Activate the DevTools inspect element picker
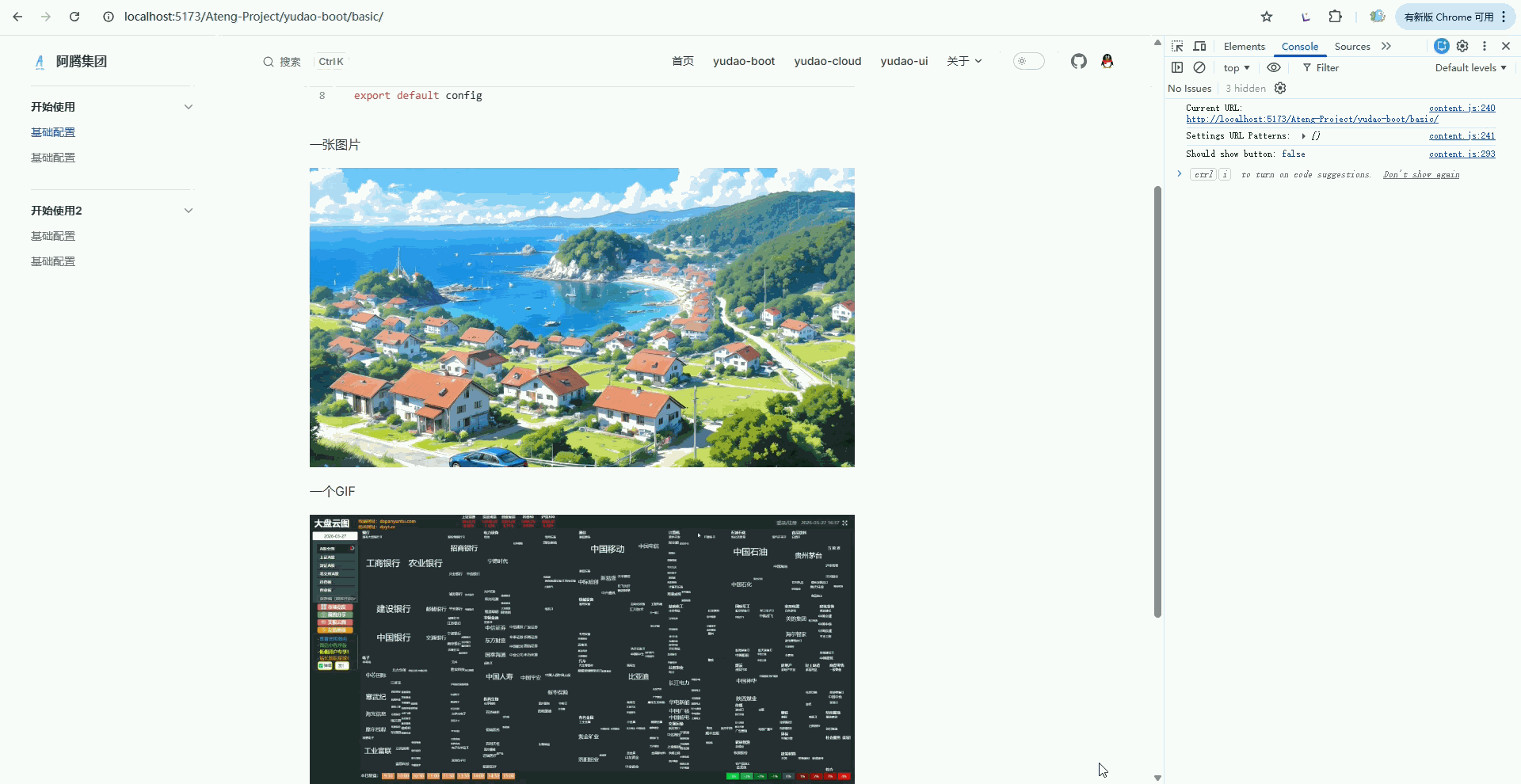The height and width of the screenshot is (784, 1521). tap(1177, 46)
